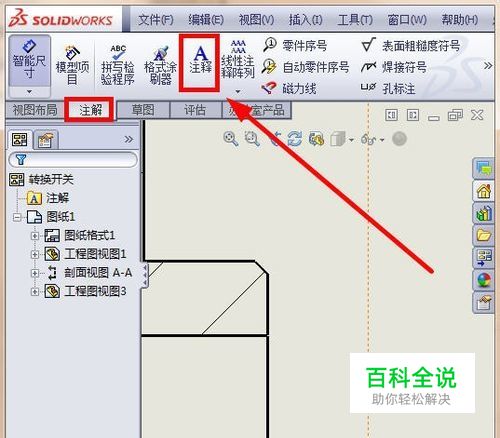This screenshot has width=500, height=438.
Task: Choose the 焊接符号 weld symbol tool
Action: [394, 67]
